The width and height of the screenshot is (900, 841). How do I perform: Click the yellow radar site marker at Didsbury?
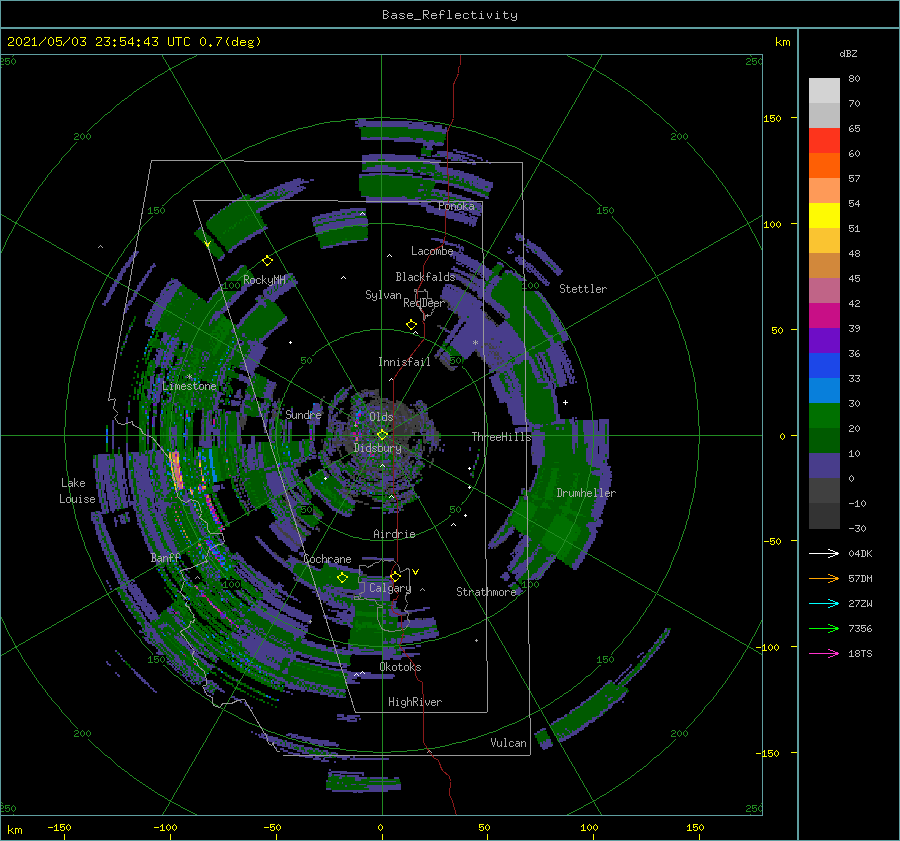click(382, 435)
